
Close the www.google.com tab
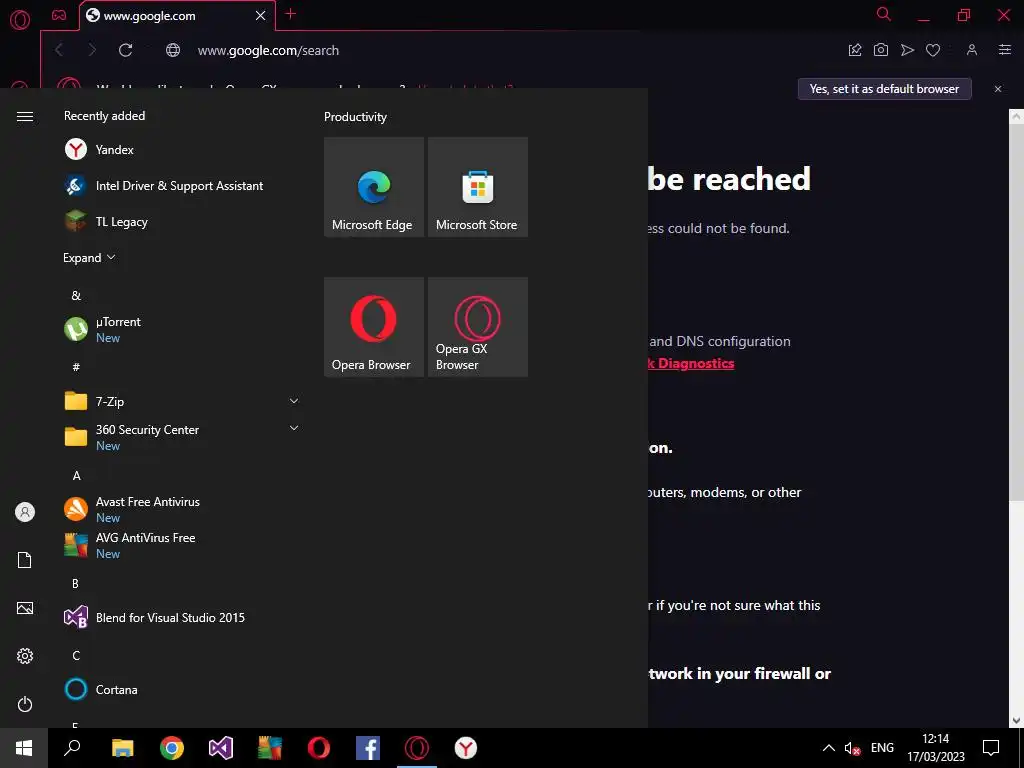(x=261, y=16)
